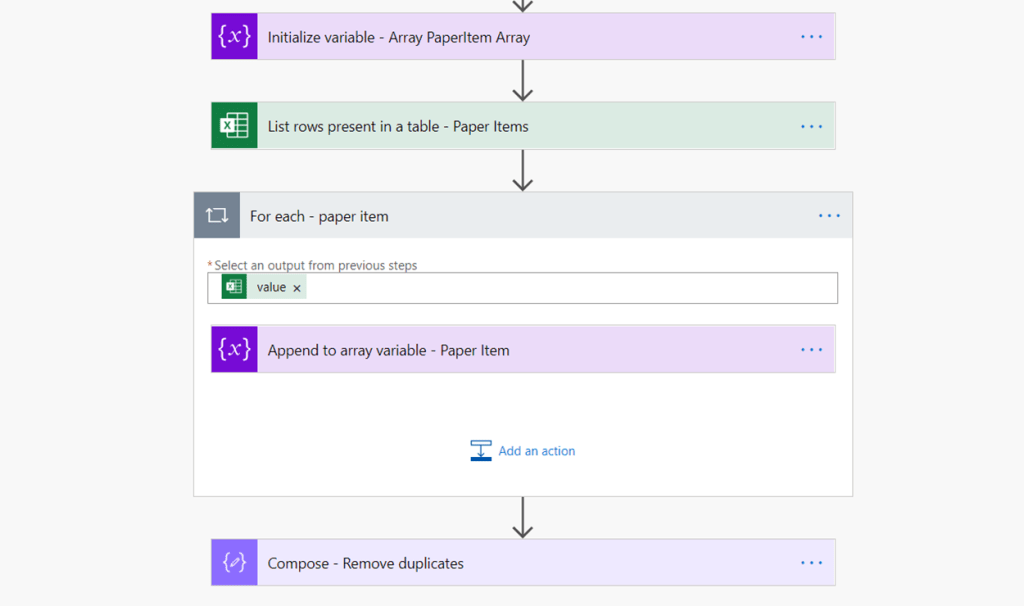Click the {x} icon on Append to array variable
Image resolution: width=1024 pixels, height=606 pixels.
[233, 349]
